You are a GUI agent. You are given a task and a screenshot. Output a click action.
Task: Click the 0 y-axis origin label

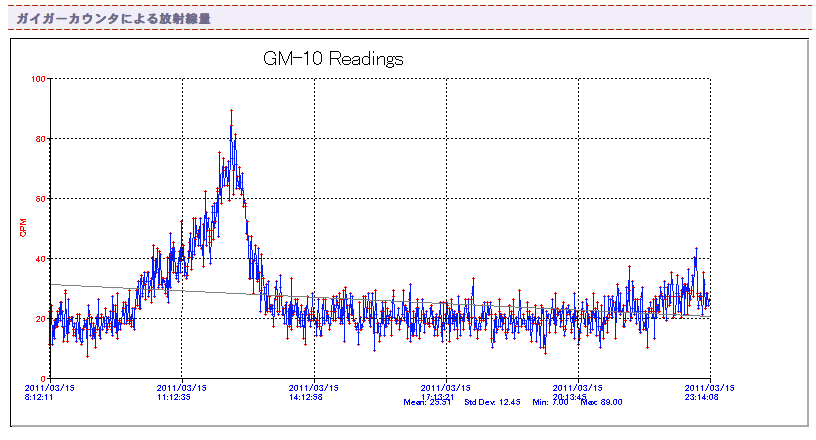[x=43, y=379]
